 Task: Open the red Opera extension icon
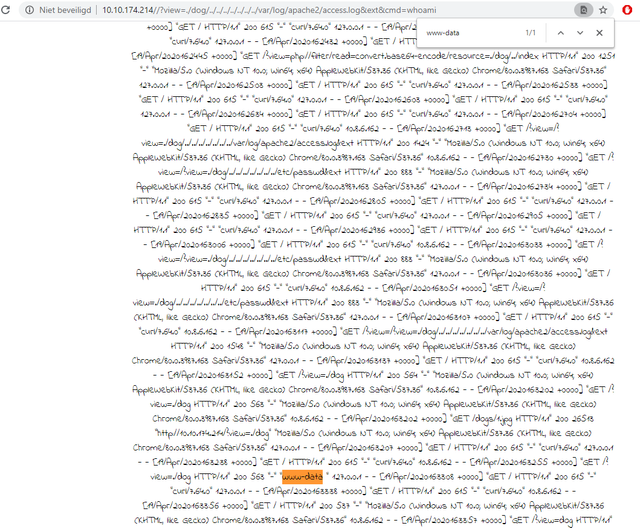tap(627, 10)
